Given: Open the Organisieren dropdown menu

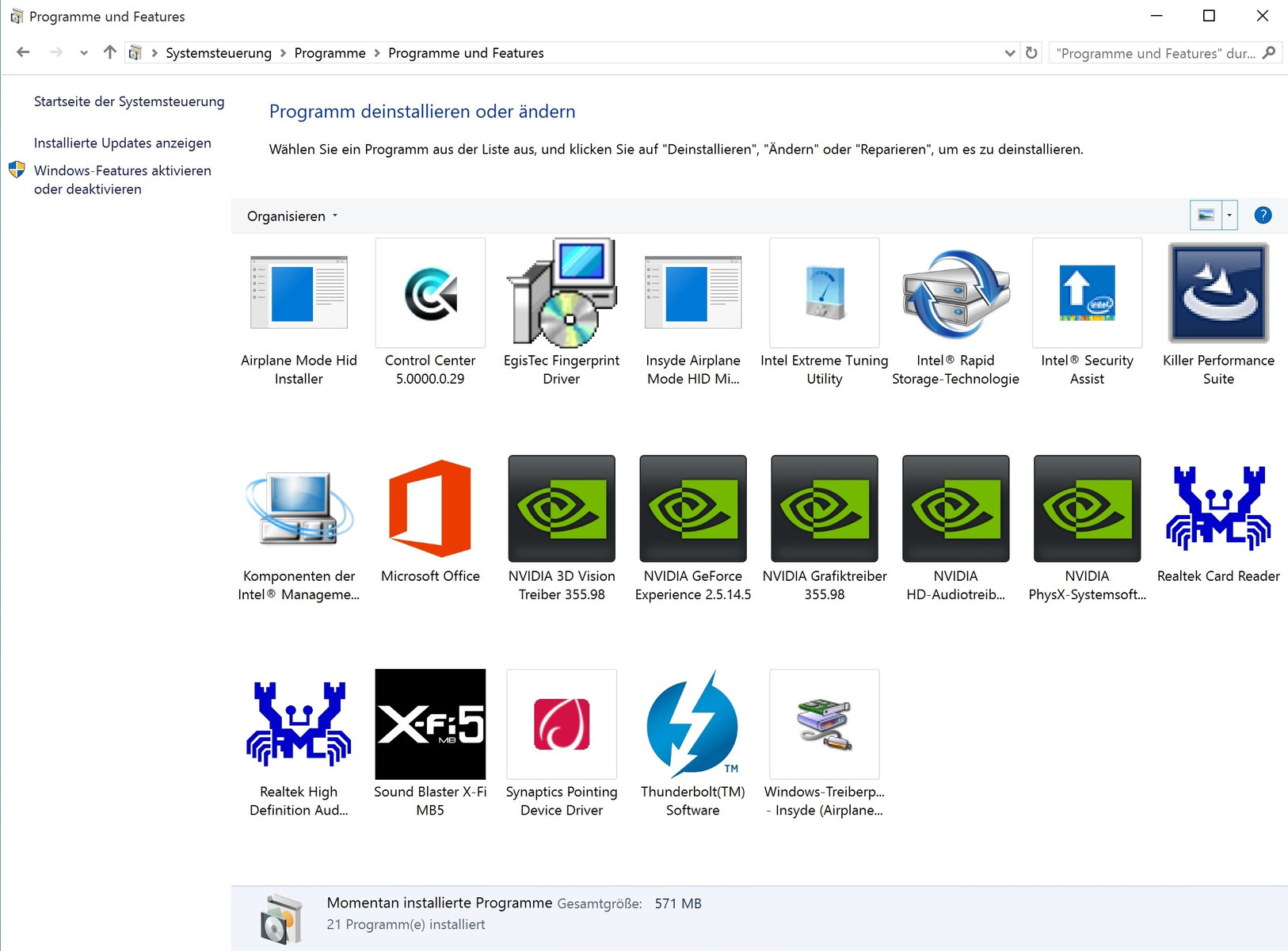Looking at the screenshot, I should pyautogui.click(x=292, y=216).
